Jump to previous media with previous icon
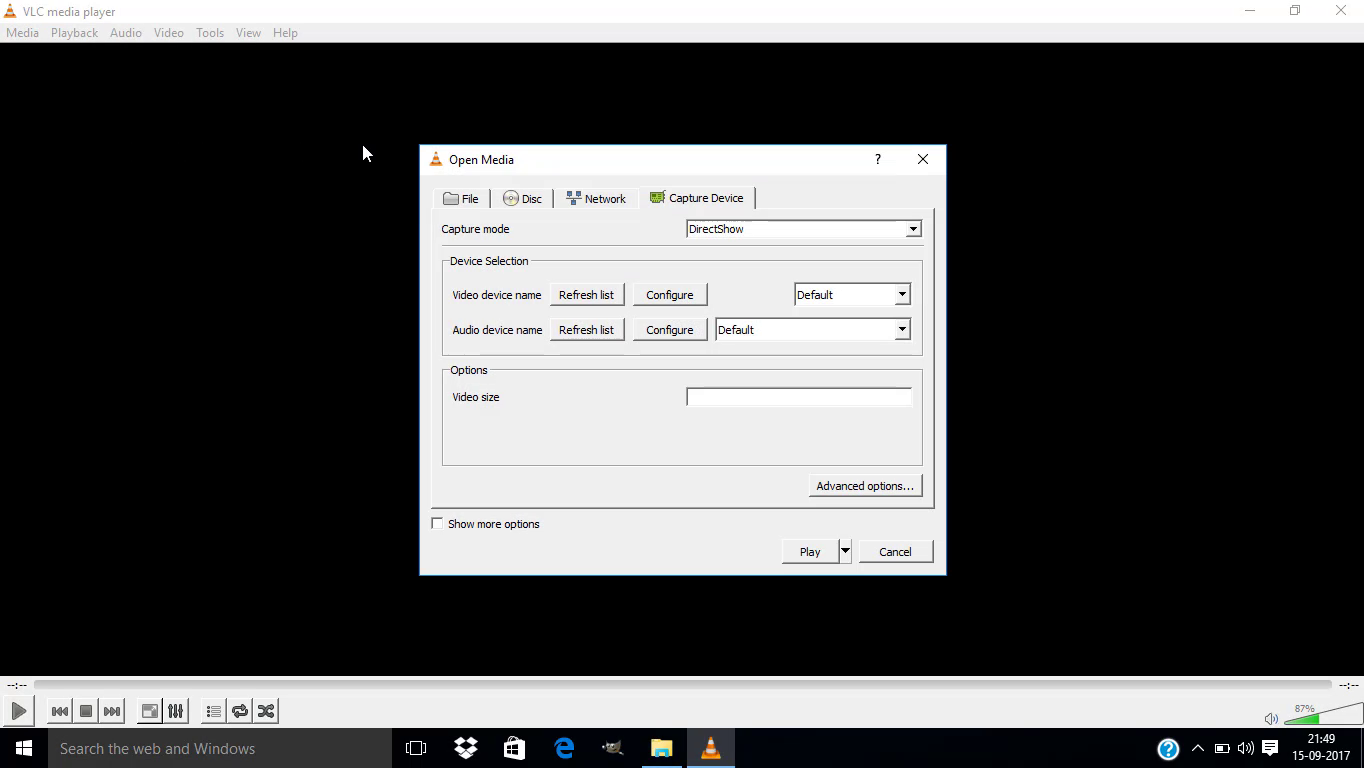This screenshot has height=768, width=1364. tap(59, 711)
